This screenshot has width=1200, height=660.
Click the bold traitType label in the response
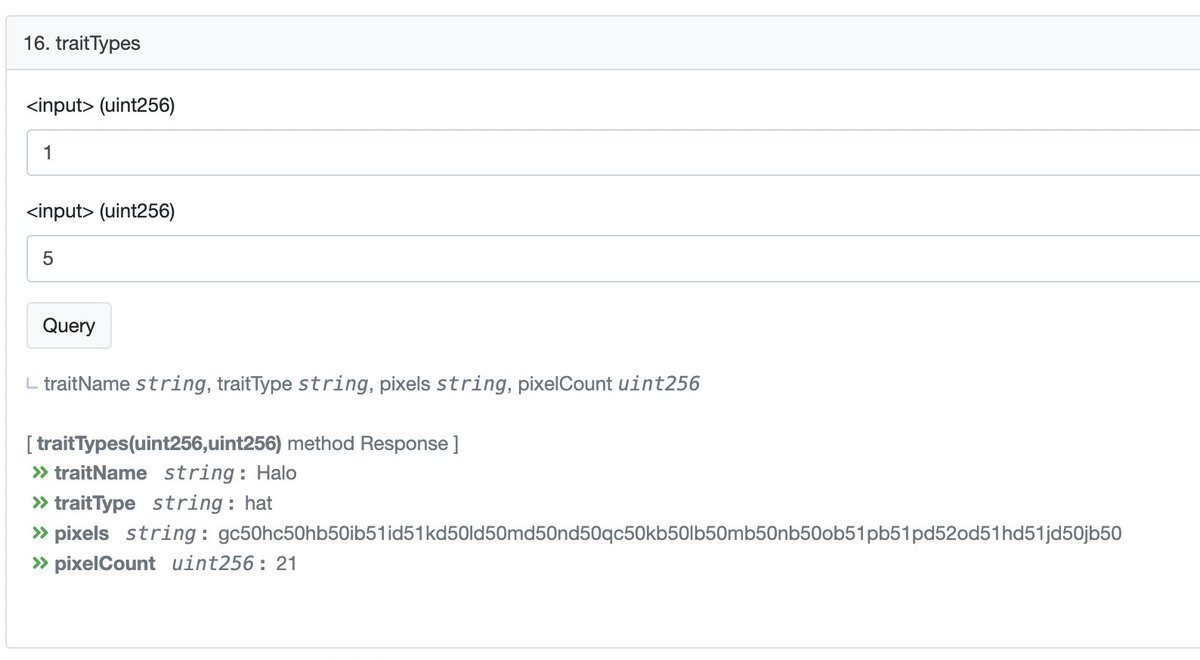click(95, 503)
